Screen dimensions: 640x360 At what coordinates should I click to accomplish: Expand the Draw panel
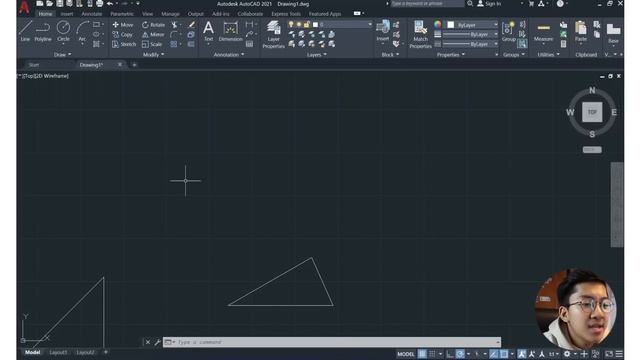coord(62,54)
